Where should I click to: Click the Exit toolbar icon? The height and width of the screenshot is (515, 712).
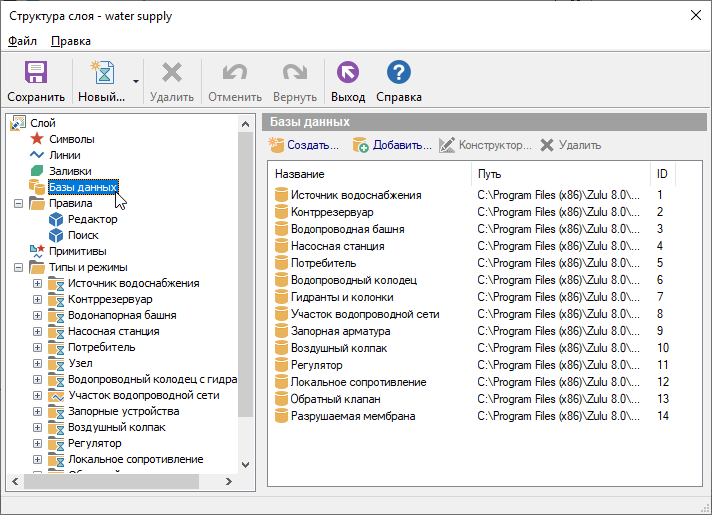[x=348, y=74]
